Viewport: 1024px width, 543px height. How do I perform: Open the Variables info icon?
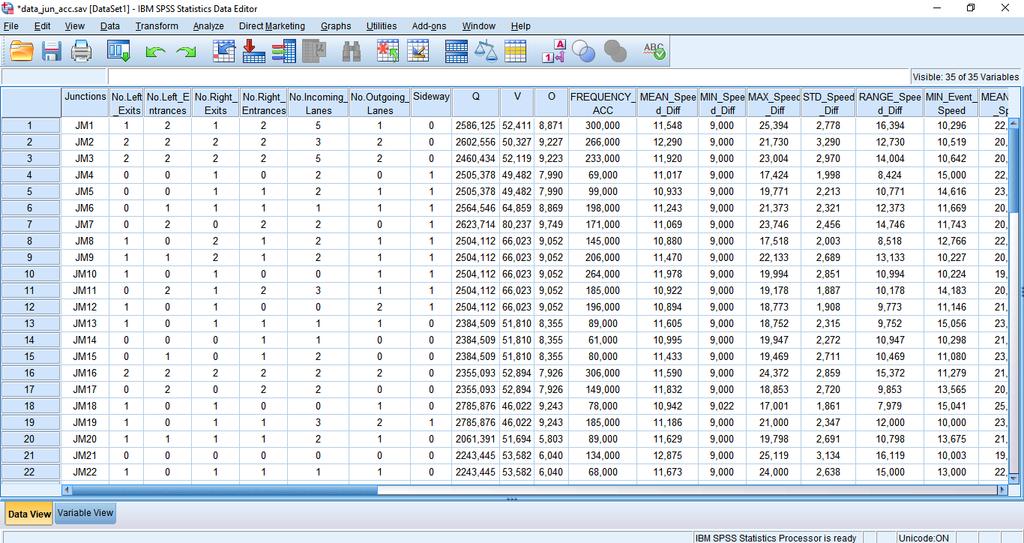point(284,51)
